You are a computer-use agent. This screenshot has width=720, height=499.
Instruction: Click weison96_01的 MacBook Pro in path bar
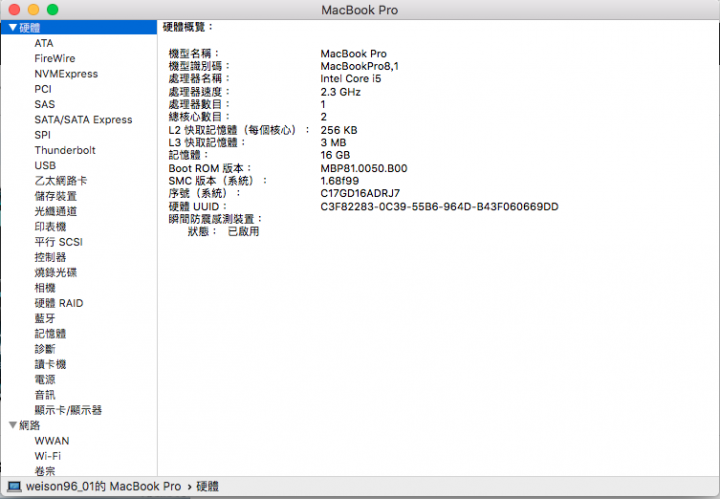[x=103, y=486]
